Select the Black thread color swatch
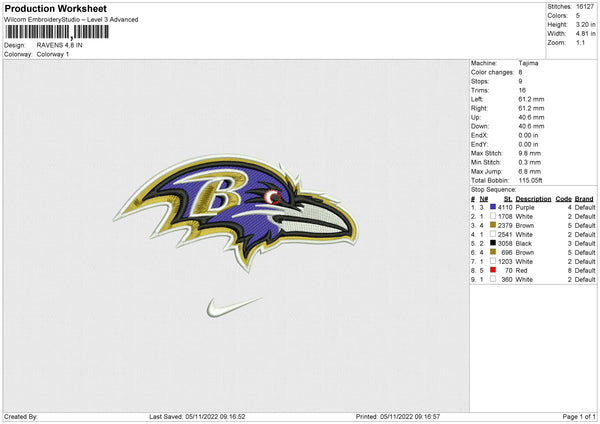The image size is (600, 424). click(493, 243)
